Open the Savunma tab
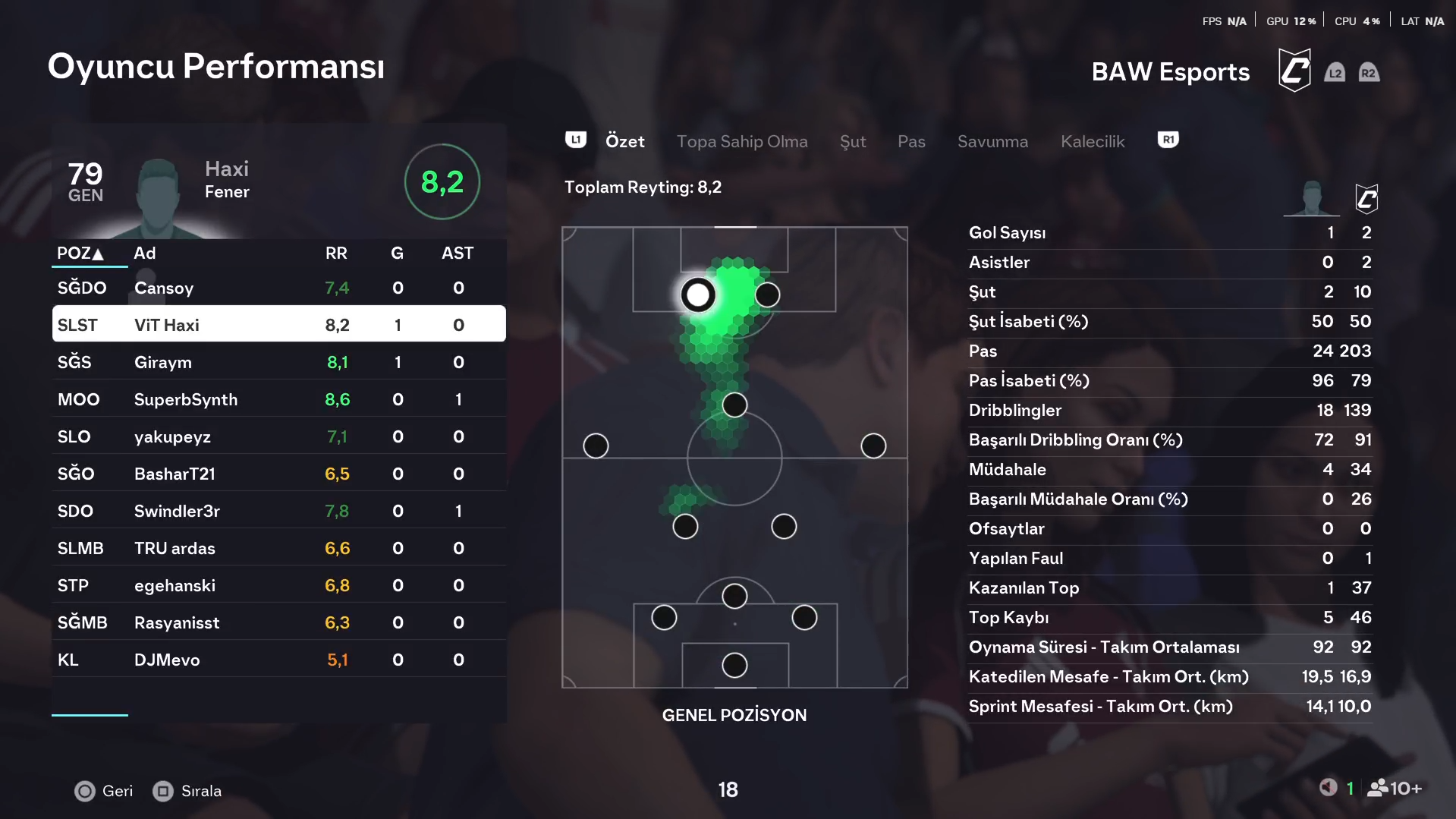 pyautogui.click(x=992, y=142)
